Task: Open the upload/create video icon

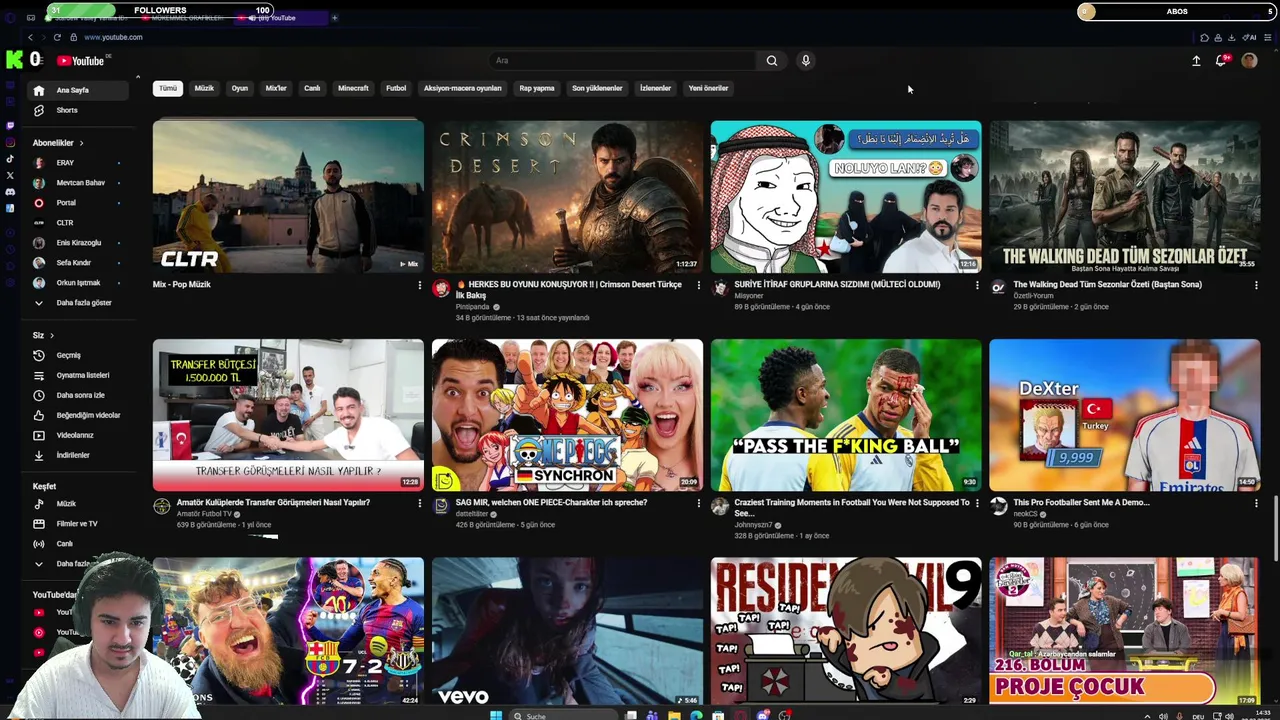Action: coord(1196,61)
